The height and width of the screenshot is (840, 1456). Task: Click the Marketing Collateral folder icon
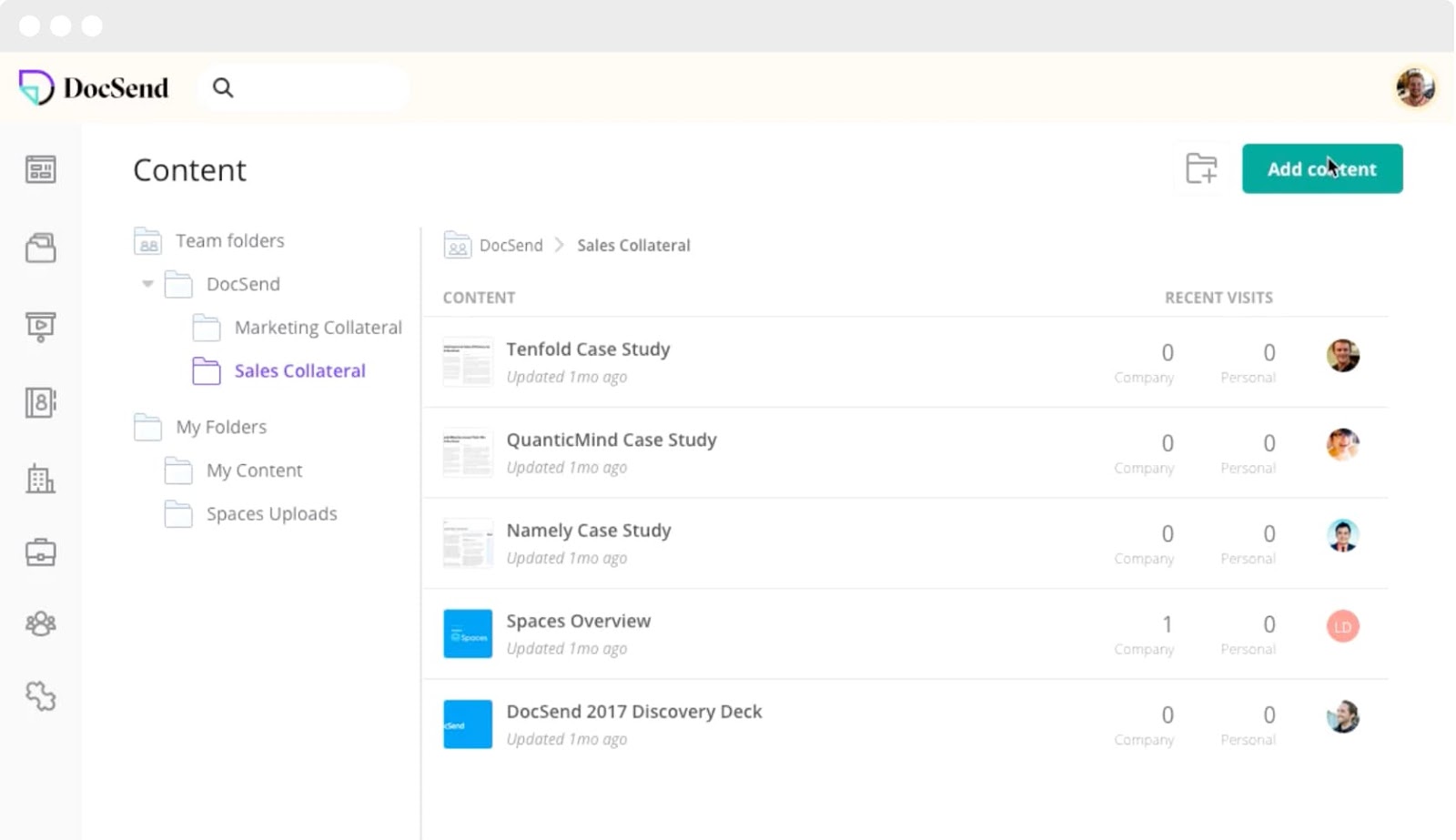206,328
